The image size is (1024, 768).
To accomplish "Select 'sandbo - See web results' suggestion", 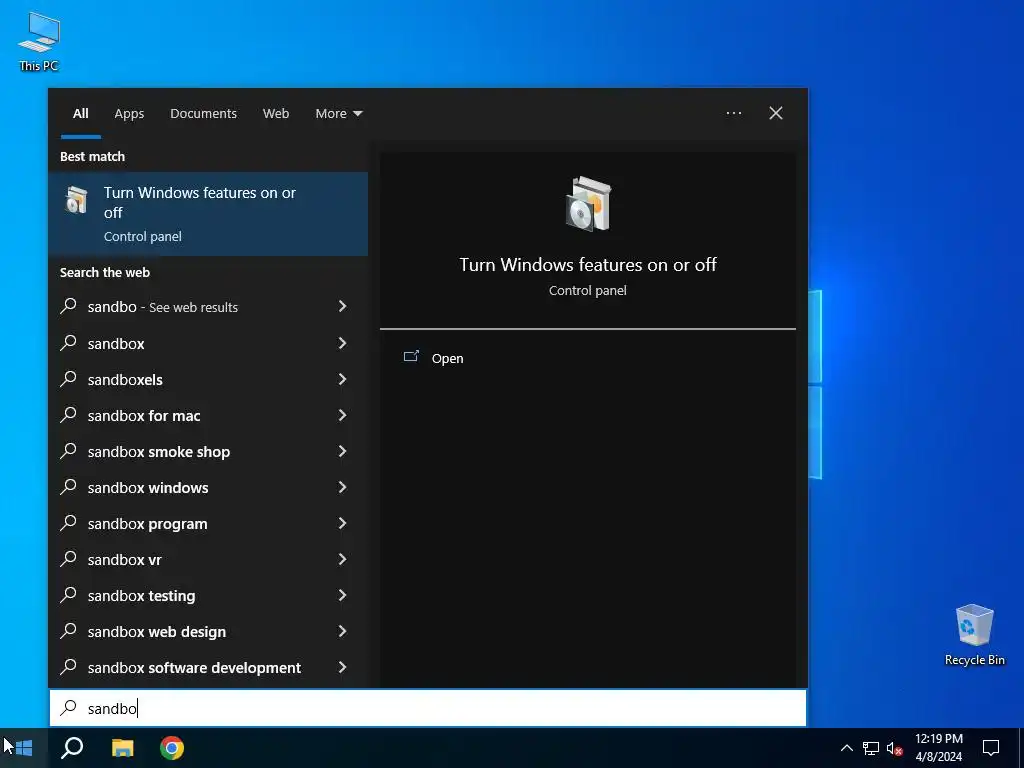I will tap(208, 306).
